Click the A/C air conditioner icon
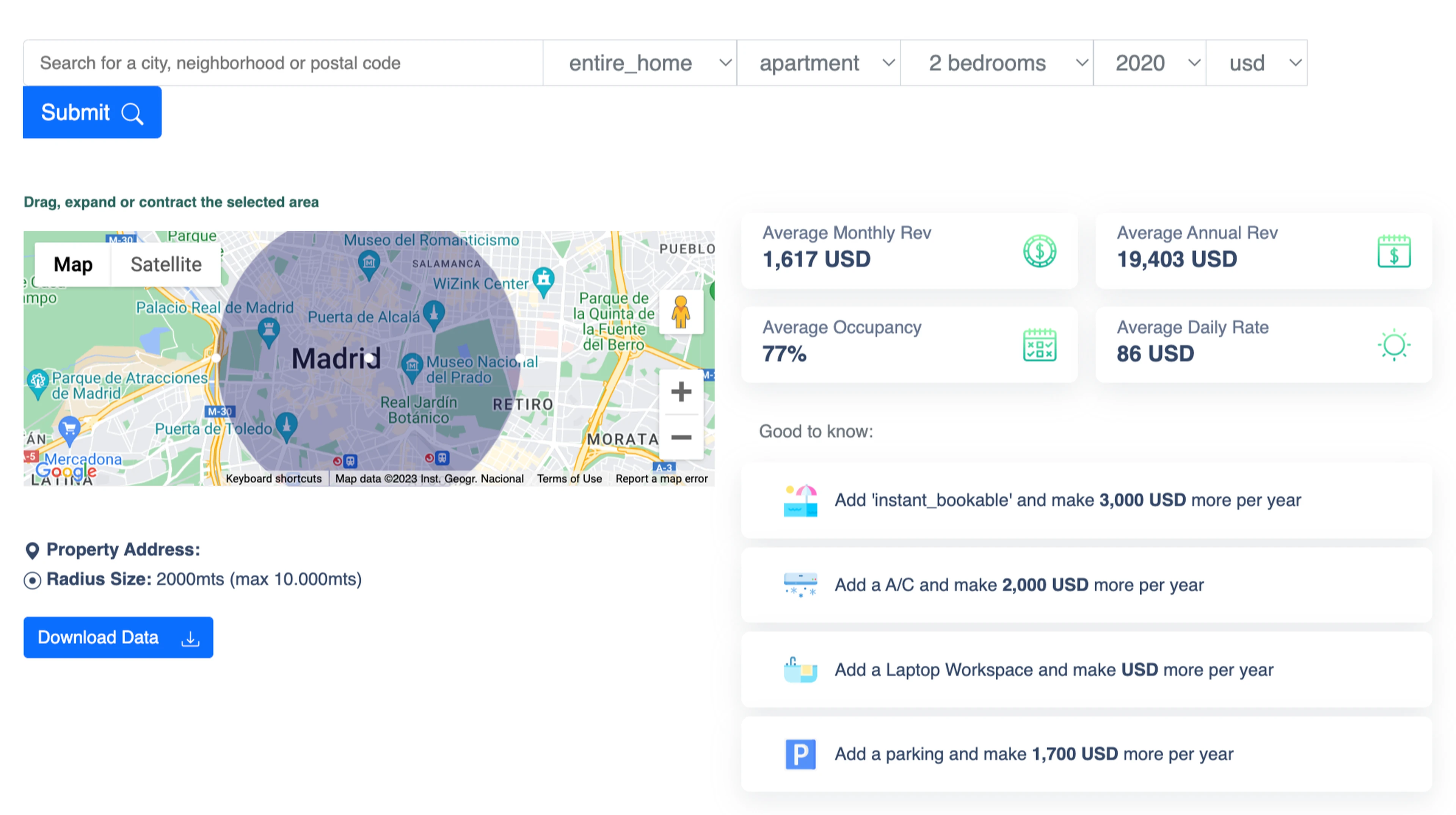Screen dimensions: 1456x815 point(800,585)
